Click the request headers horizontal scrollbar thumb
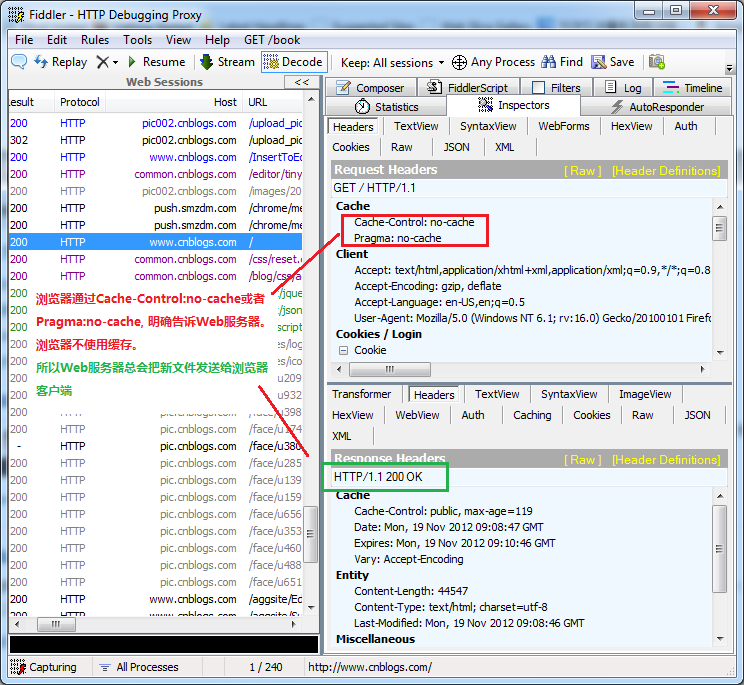 (x=390, y=370)
